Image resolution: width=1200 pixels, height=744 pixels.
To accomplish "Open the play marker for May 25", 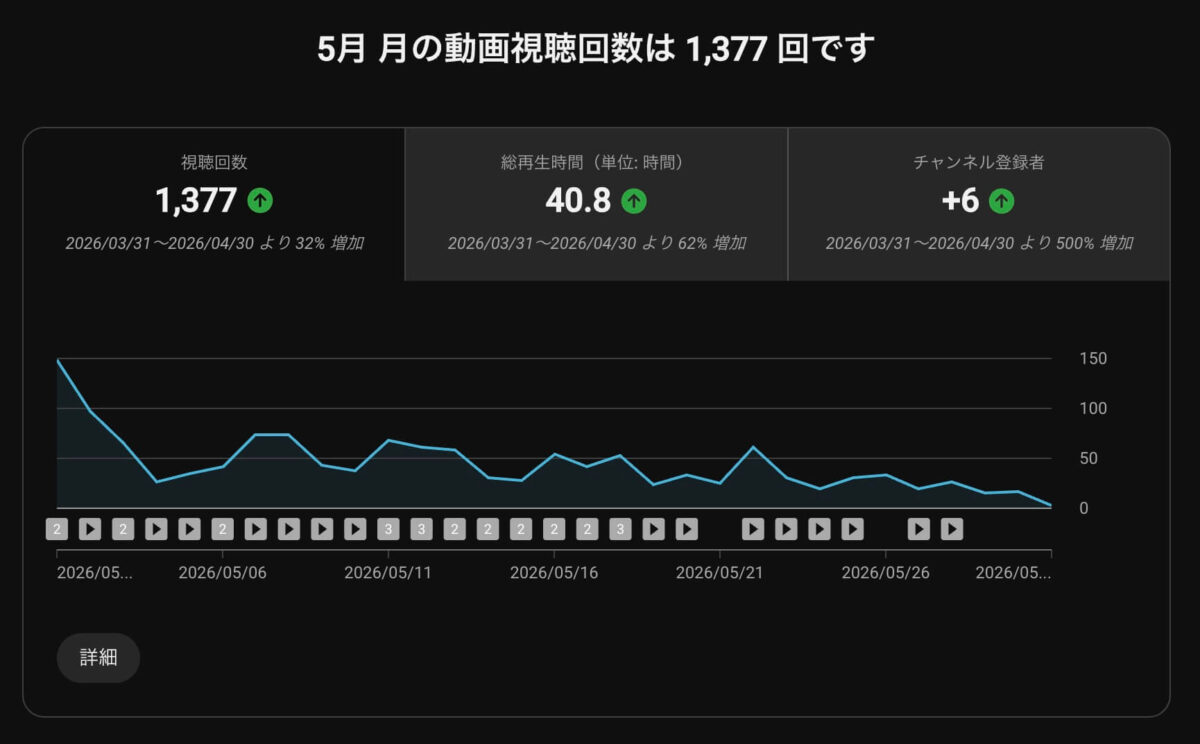I will [x=852, y=529].
